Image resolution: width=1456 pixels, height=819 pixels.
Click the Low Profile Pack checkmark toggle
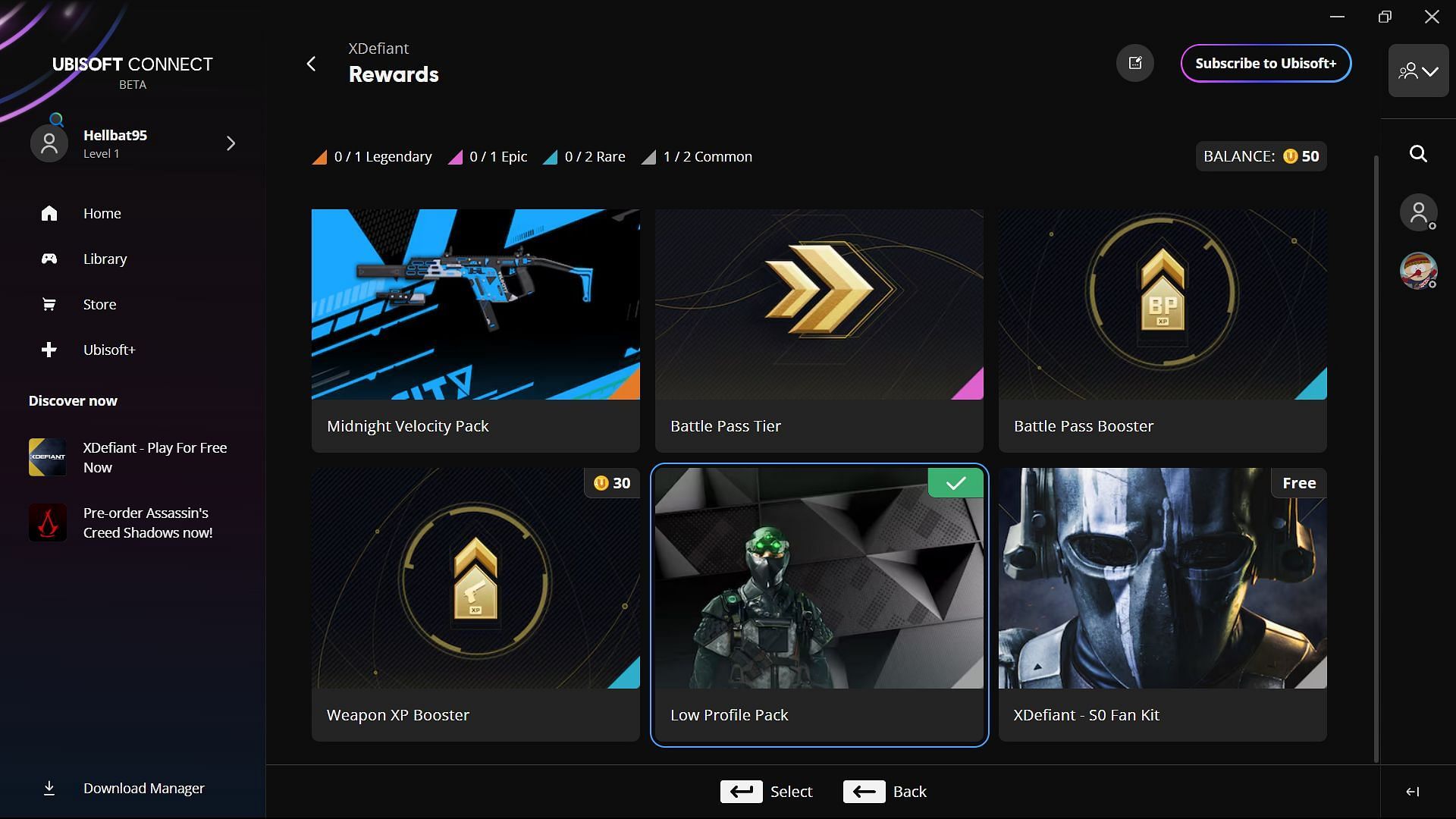pyautogui.click(x=953, y=483)
